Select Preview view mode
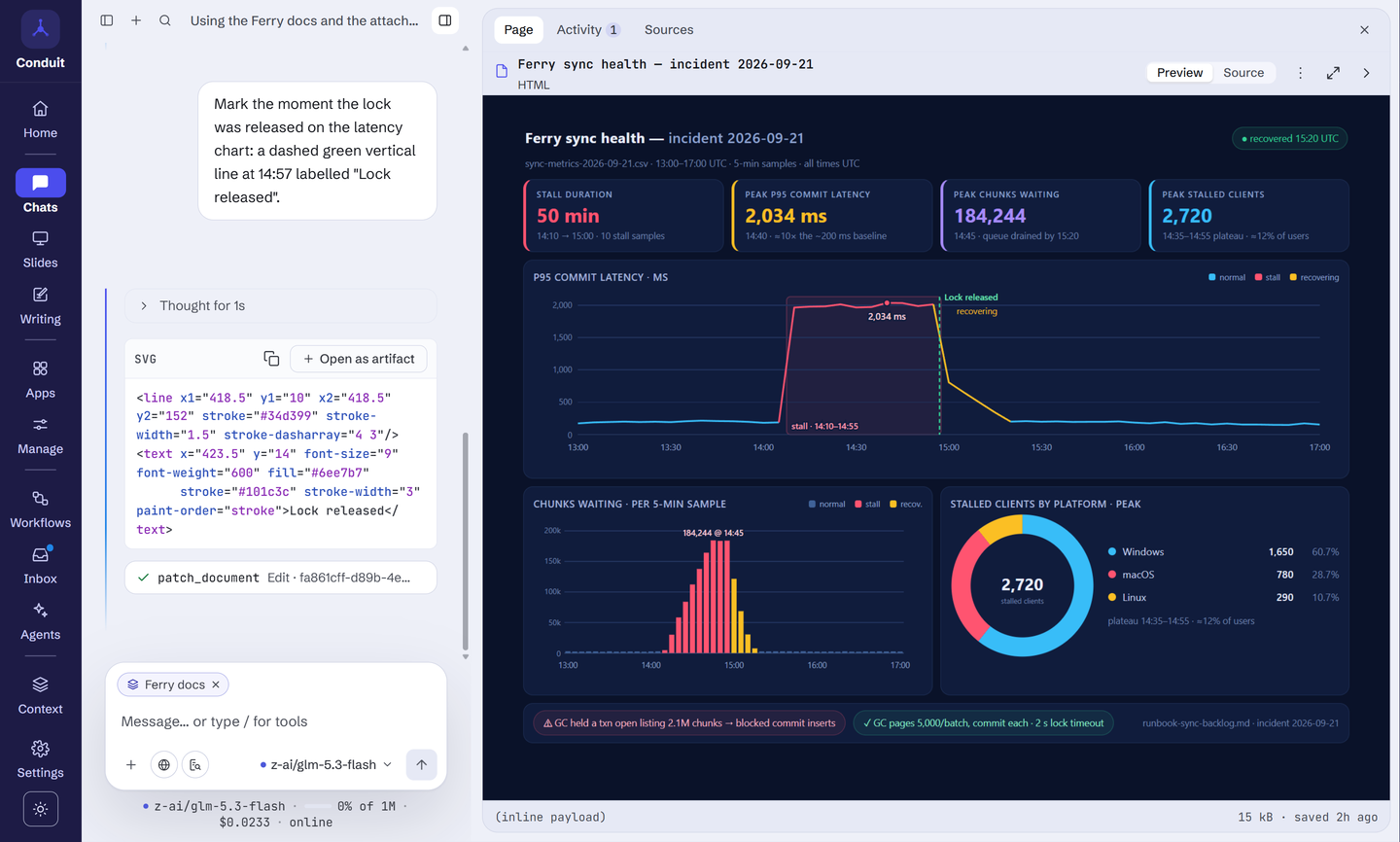Screen dimensions: 1400x842 (1179, 73)
